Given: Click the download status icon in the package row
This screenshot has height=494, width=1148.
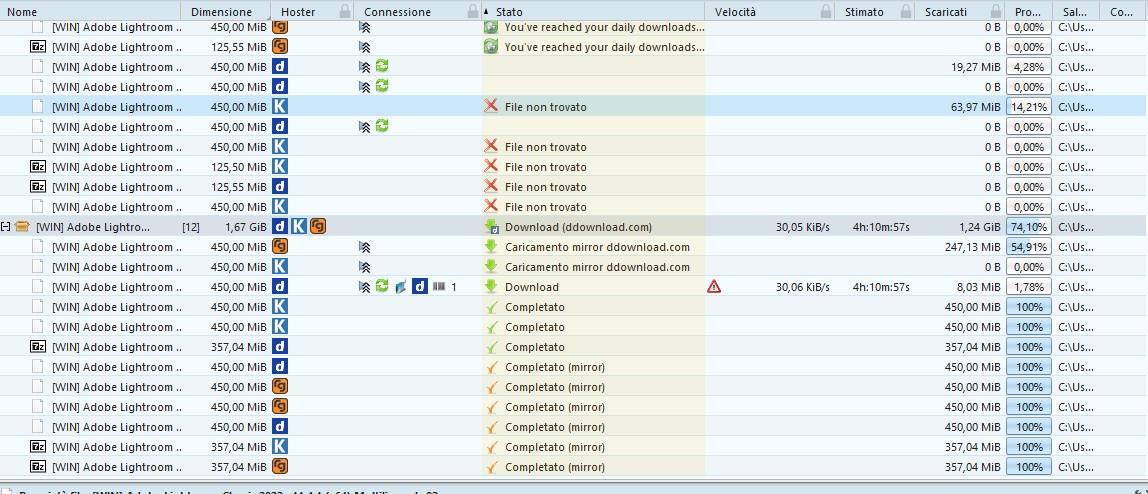Looking at the screenshot, I should coord(491,227).
